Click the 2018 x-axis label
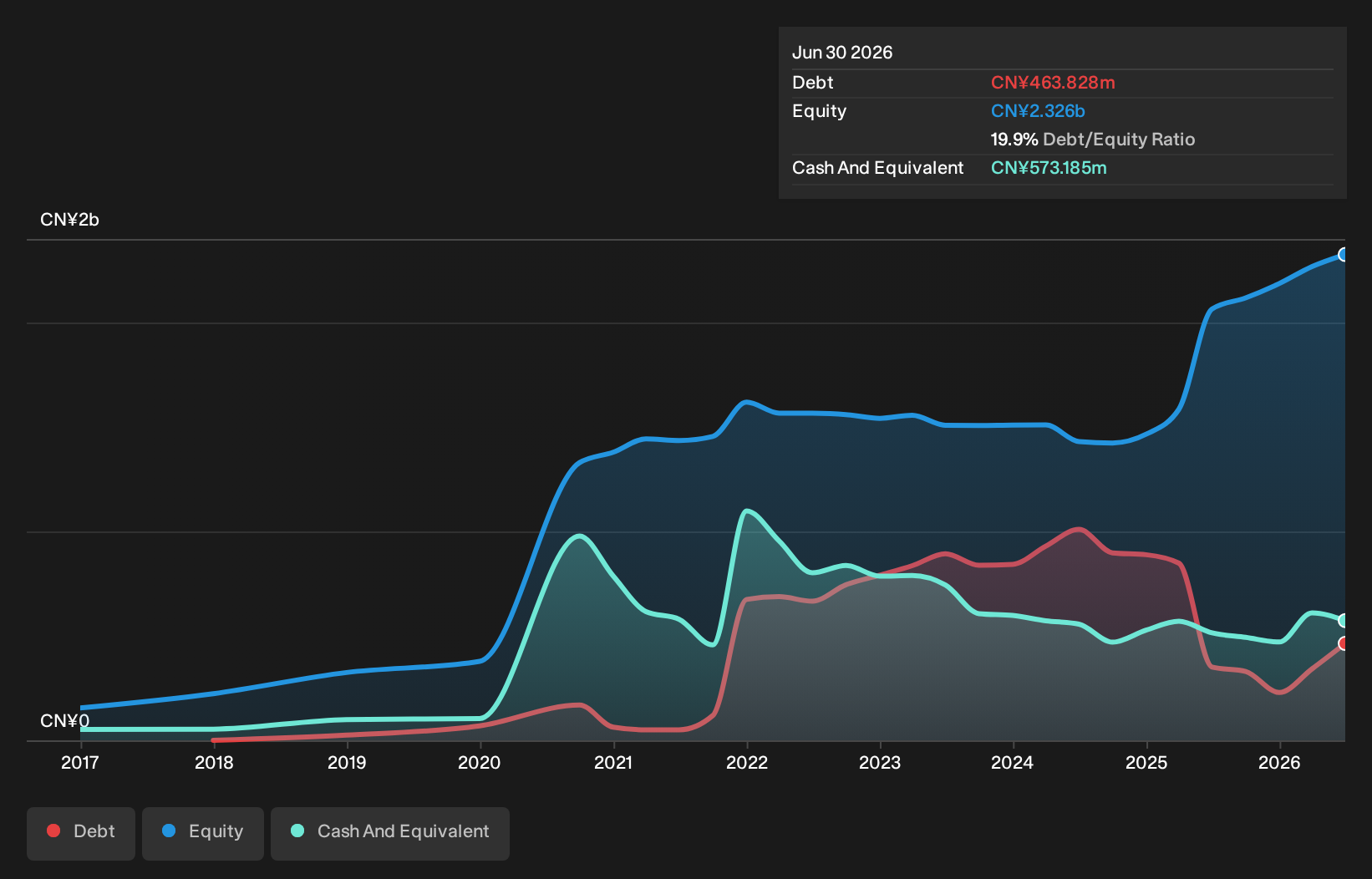The image size is (1372, 879). [x=214, y=762]
